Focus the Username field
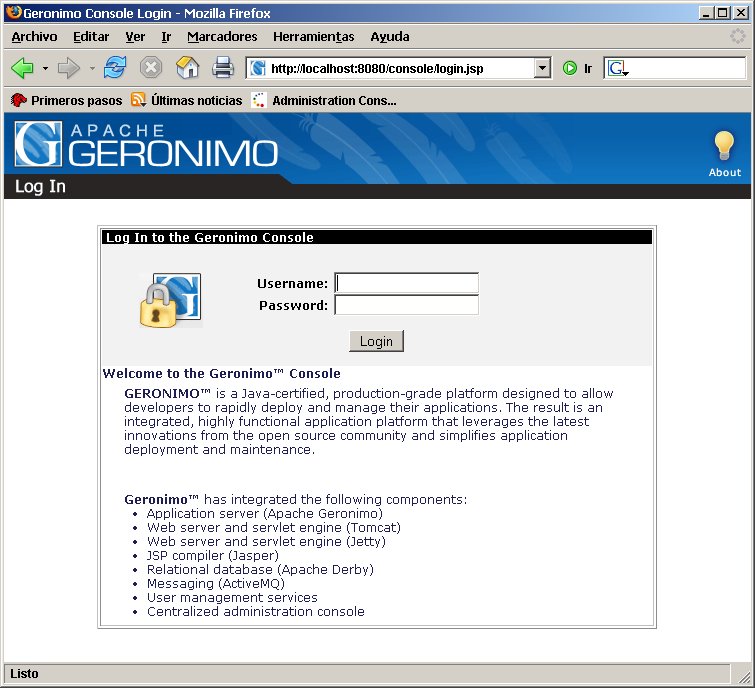 407,283
